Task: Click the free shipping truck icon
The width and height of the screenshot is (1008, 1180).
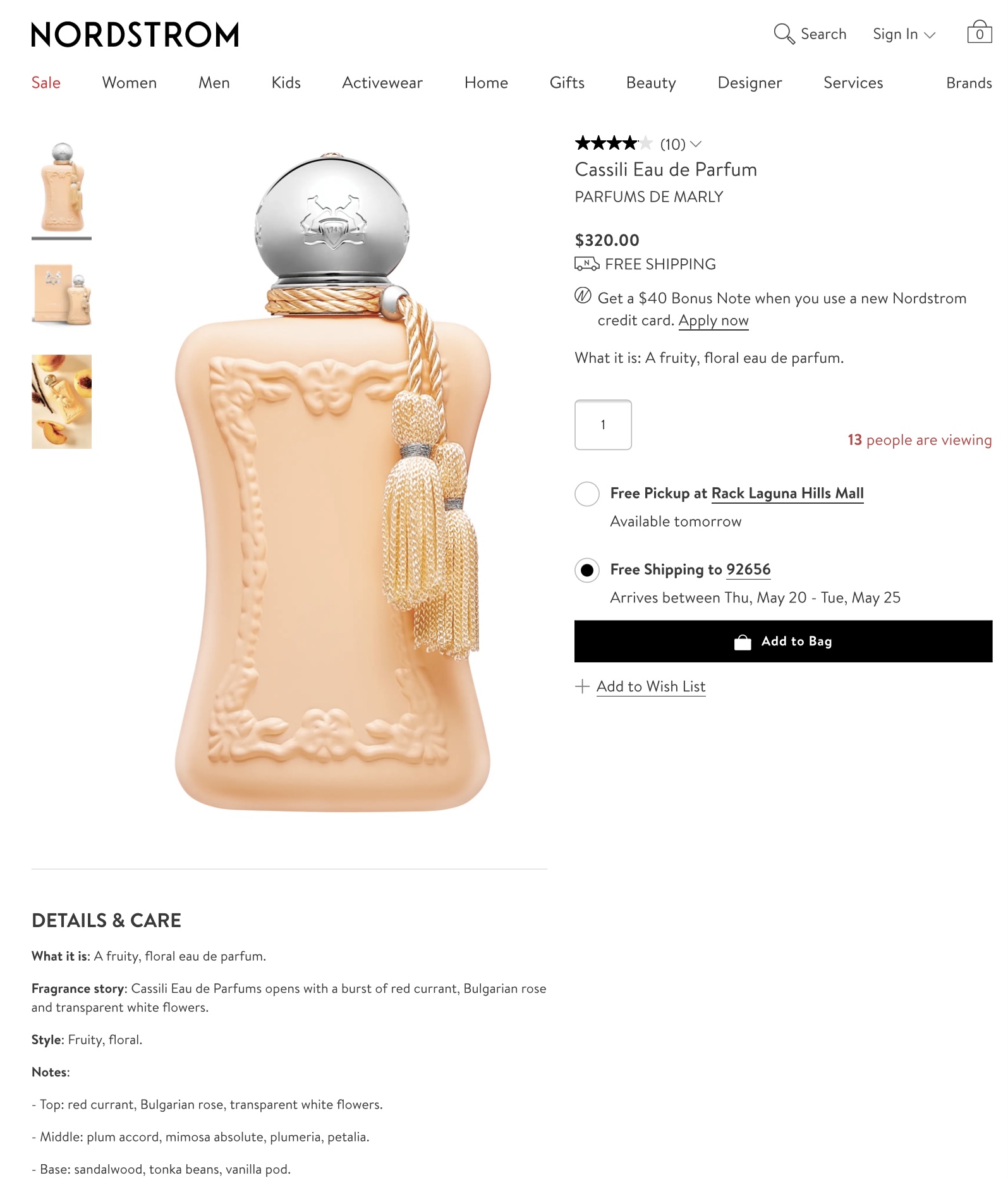Action: click(x=586, y=264)
